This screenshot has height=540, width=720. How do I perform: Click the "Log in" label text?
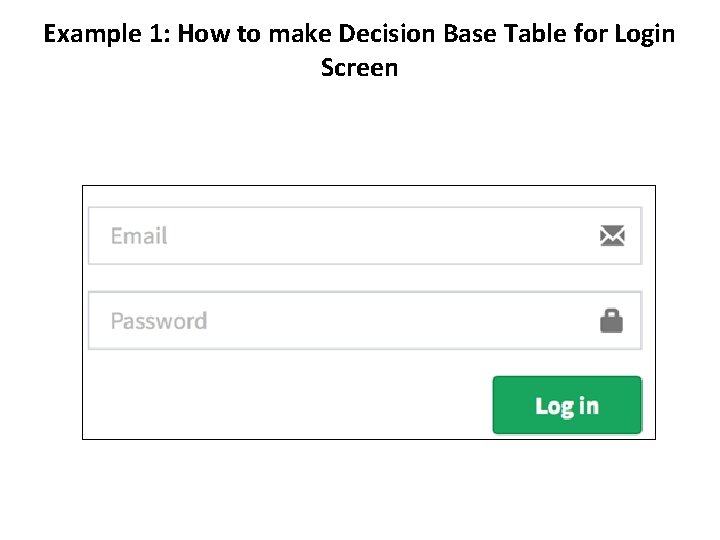pyautogui.click(x=567, y=405)
